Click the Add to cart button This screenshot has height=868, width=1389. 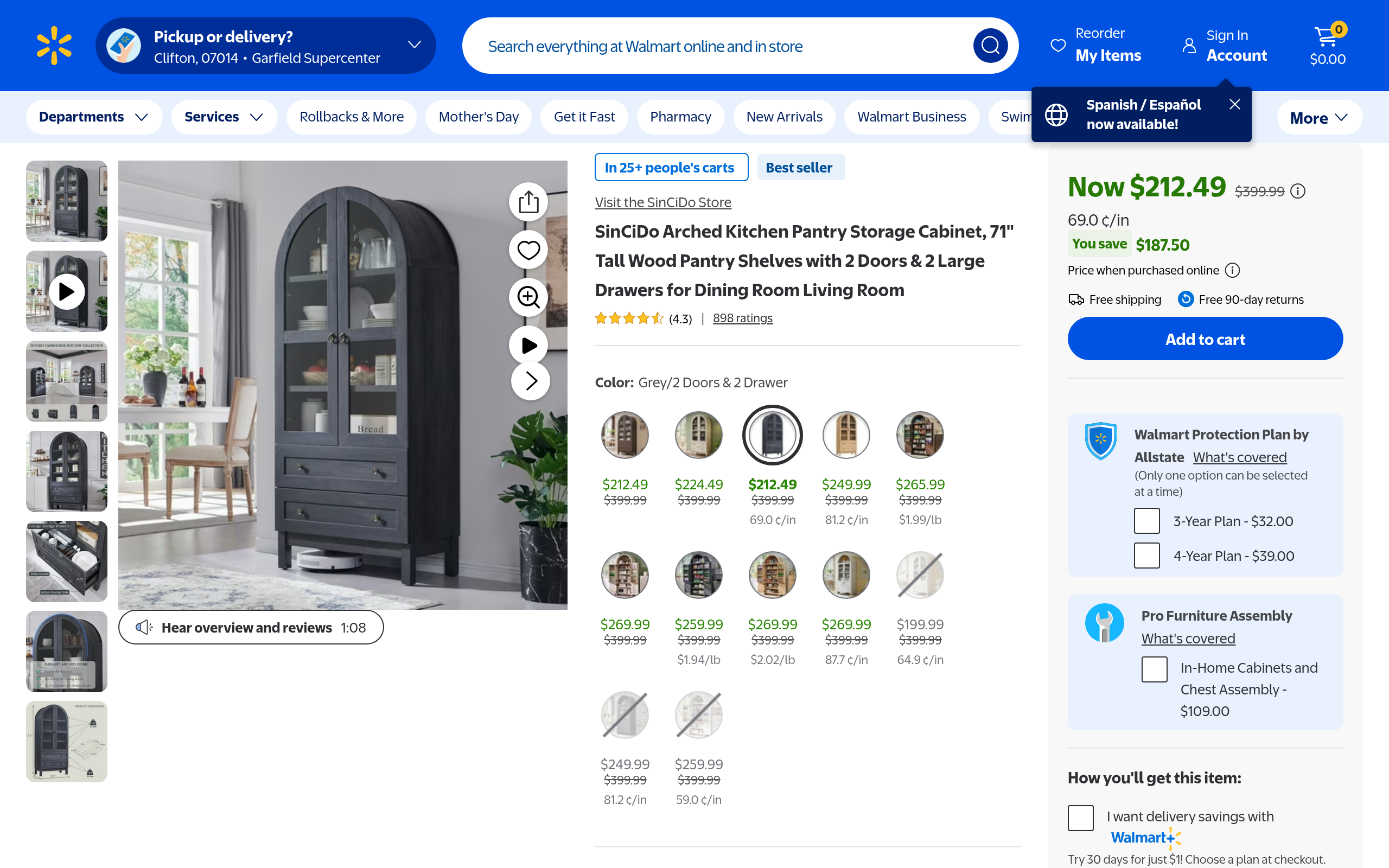[x=1205, y=339]
